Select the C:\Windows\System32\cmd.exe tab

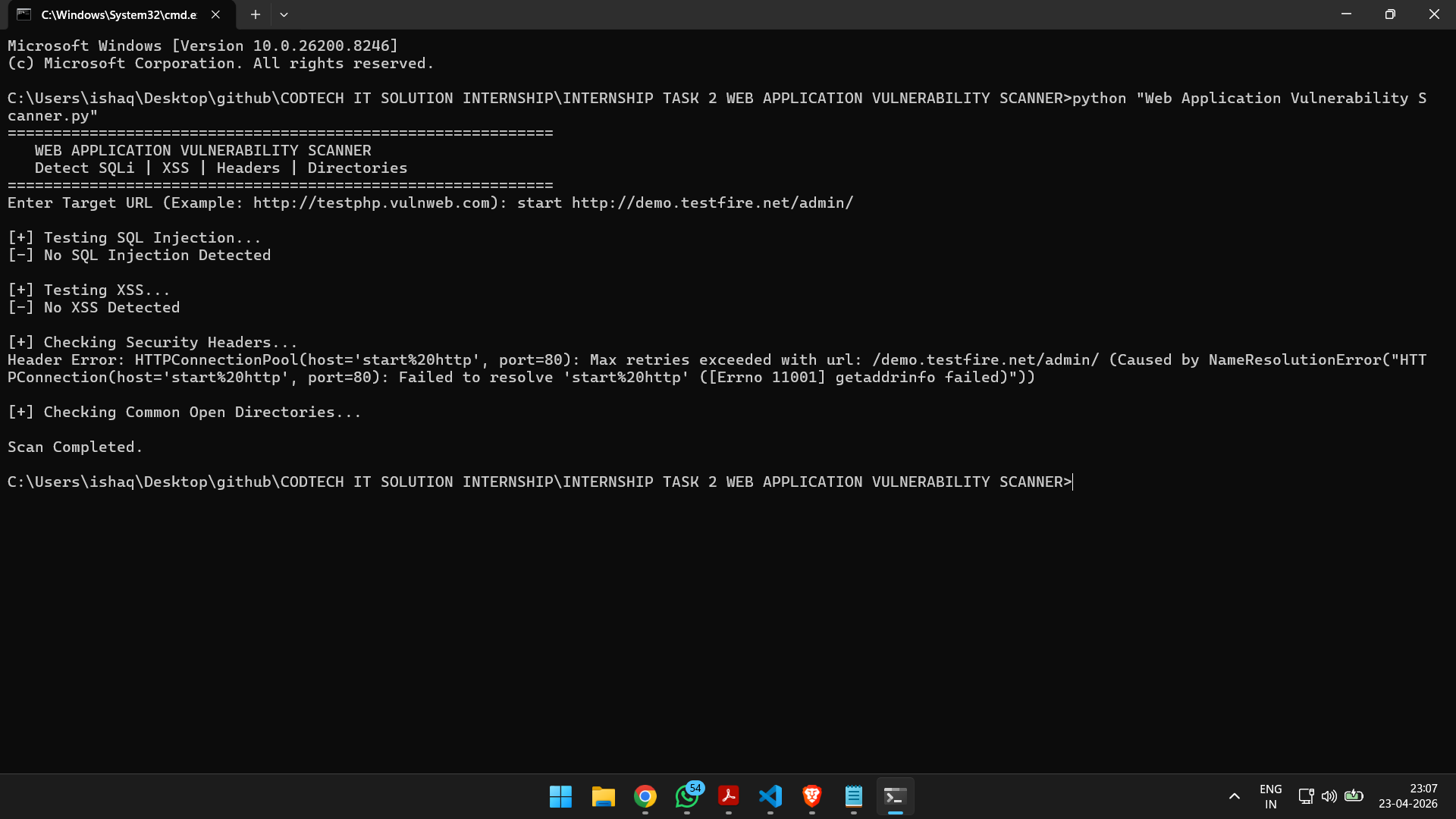coord(118,14)
